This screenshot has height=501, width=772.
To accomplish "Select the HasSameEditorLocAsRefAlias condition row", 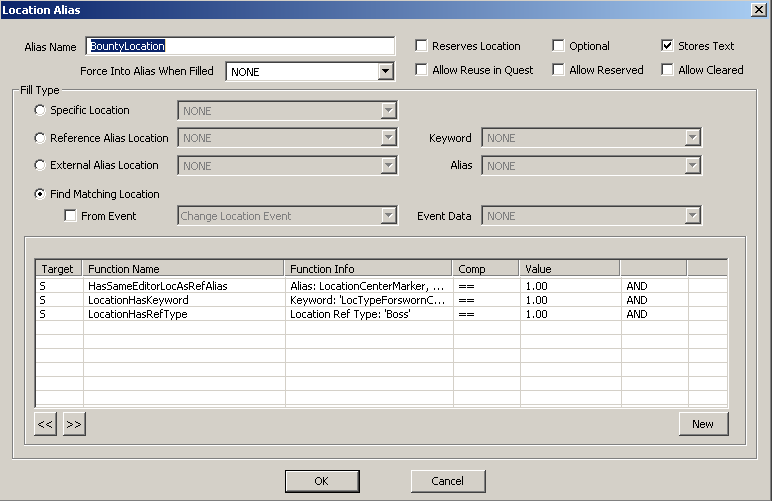I will [x=158, y=285].
